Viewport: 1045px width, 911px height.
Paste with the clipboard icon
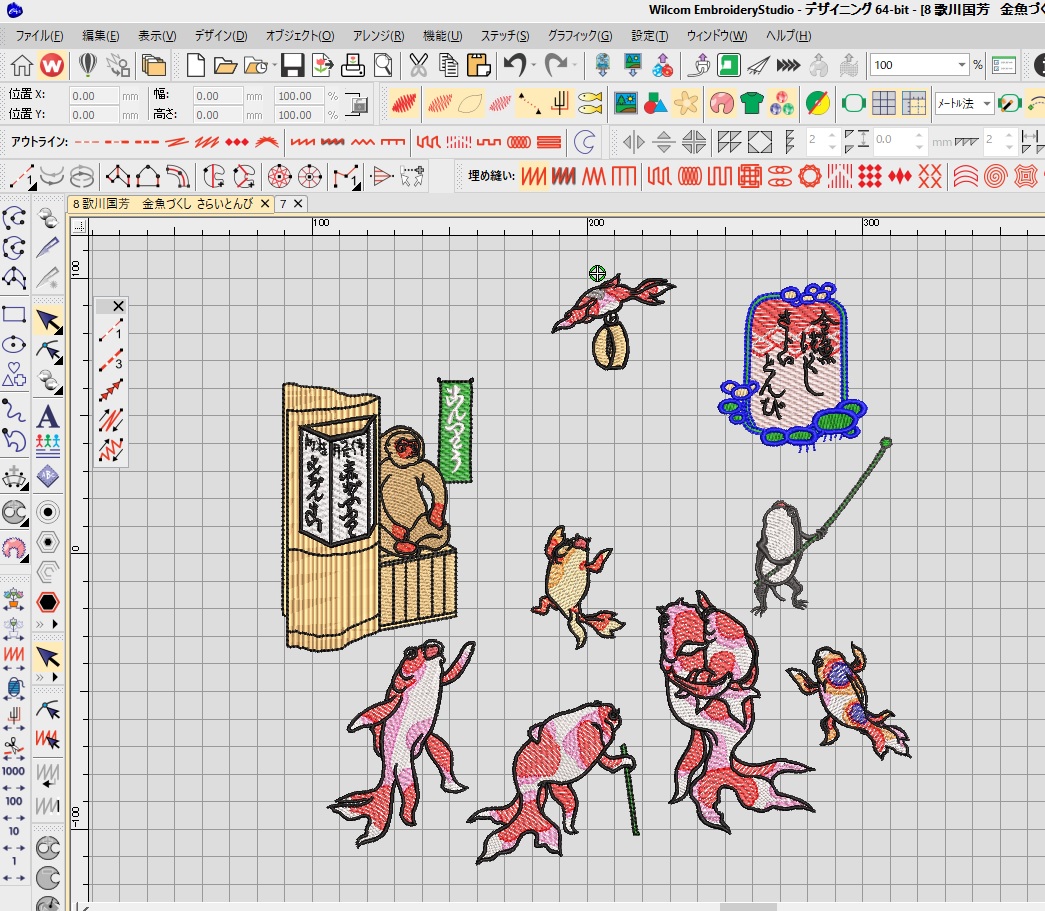click(x=479, y=65)
